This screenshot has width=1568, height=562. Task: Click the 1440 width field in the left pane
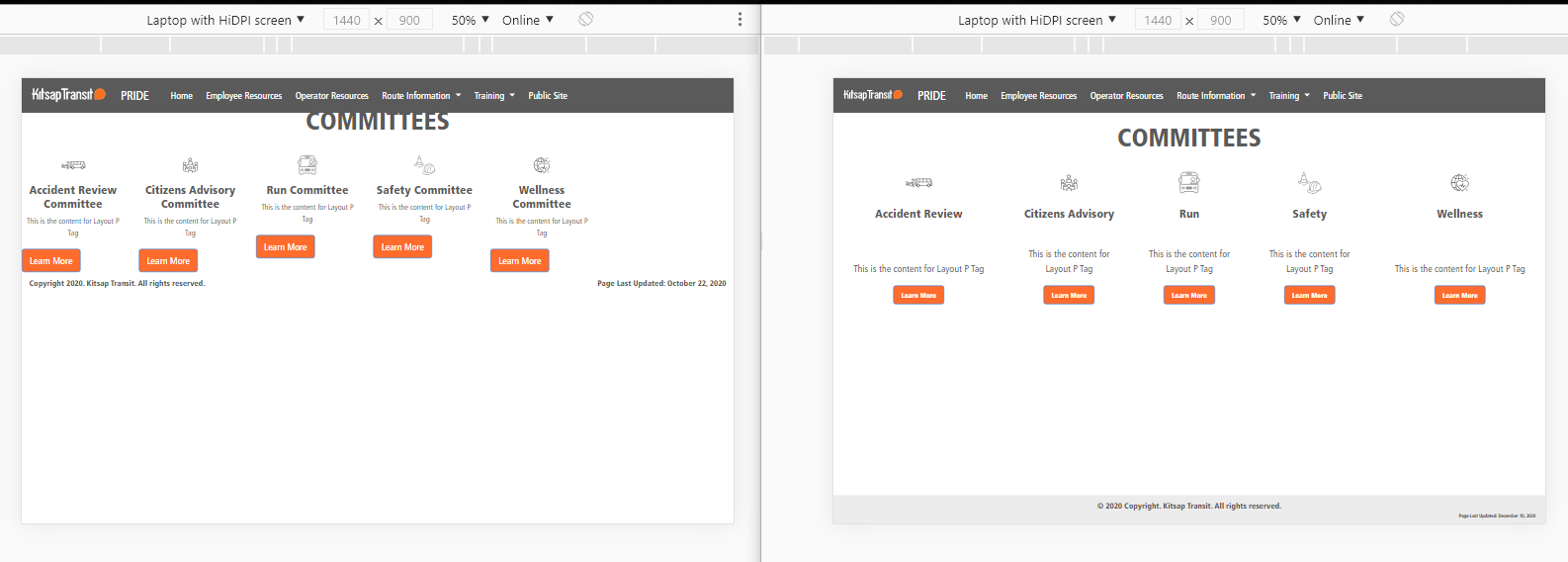[x=346, y=20]
